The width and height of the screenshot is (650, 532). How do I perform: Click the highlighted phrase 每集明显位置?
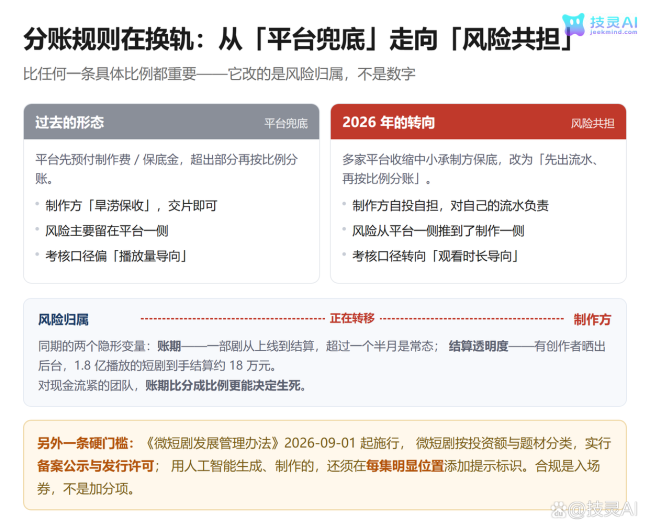[x=405, y=466]
